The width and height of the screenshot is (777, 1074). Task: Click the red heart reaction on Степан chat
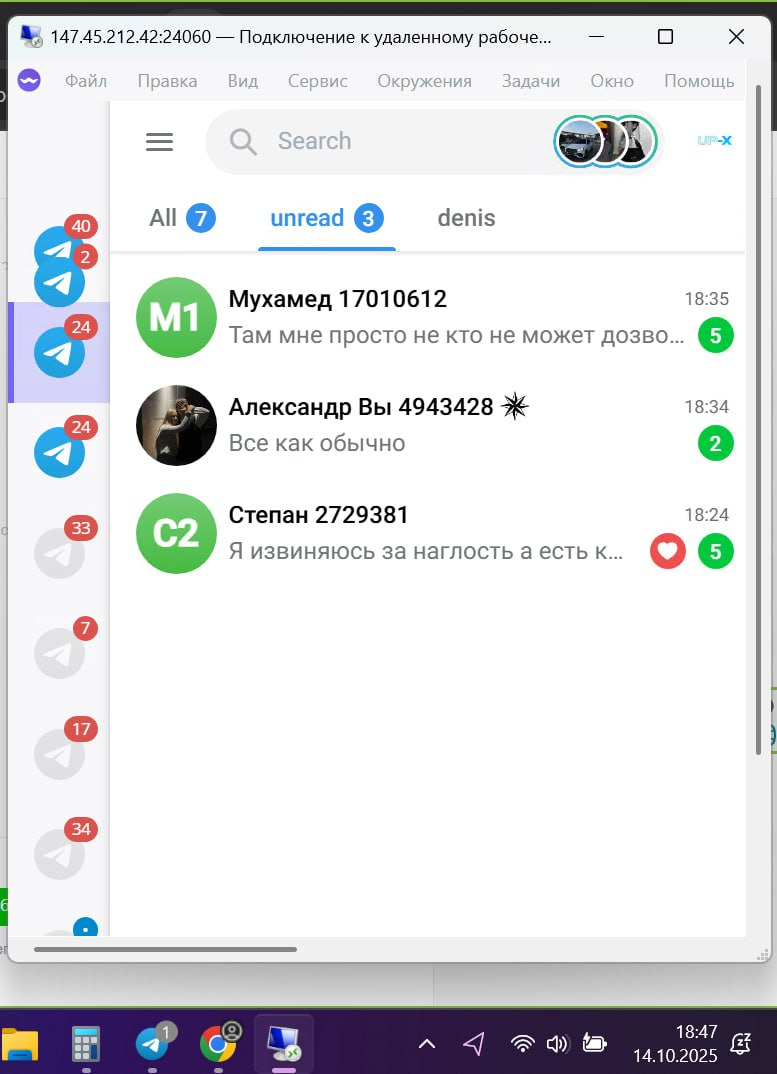pyautogui.click(x=667, y=551)
